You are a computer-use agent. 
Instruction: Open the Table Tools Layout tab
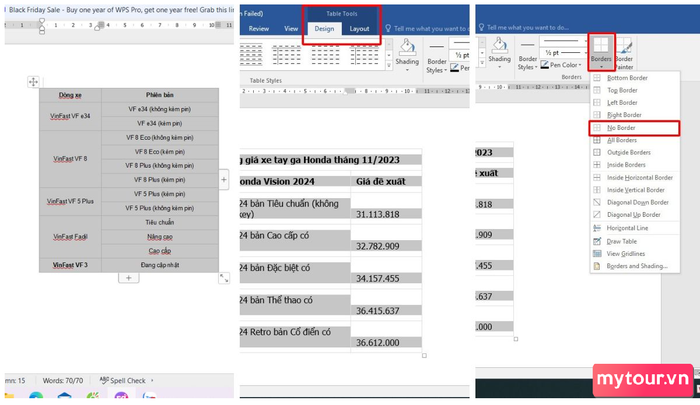359,29
